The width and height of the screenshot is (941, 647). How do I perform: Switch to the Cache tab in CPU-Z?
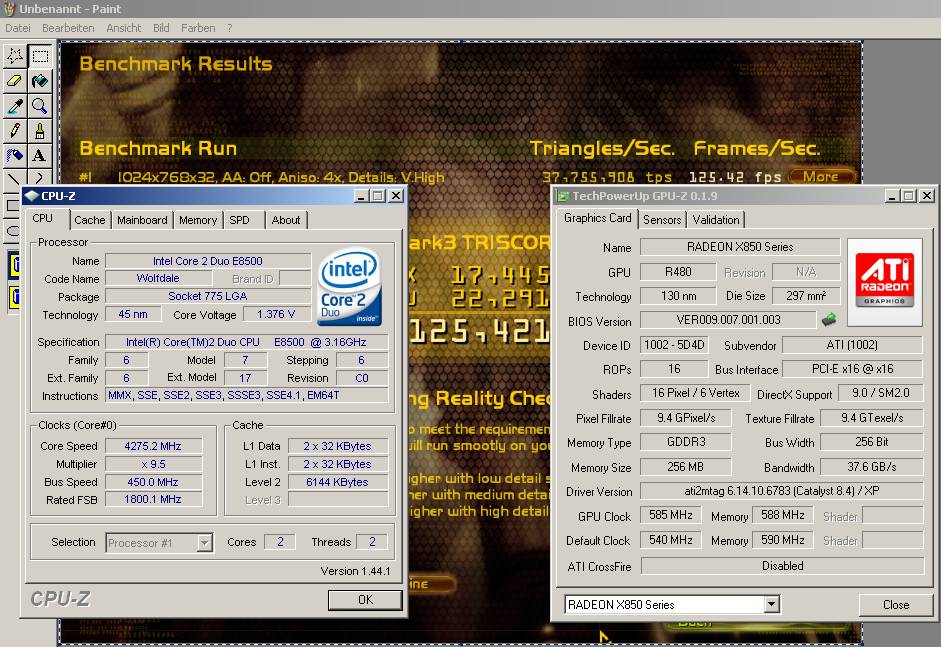(90, 220)
